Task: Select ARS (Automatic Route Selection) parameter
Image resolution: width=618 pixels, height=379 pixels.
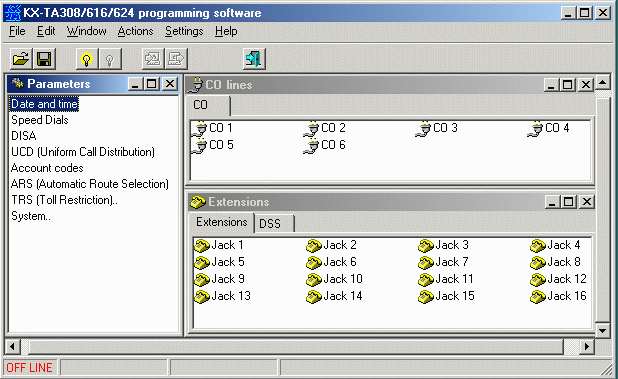Action: click(89, 184)
